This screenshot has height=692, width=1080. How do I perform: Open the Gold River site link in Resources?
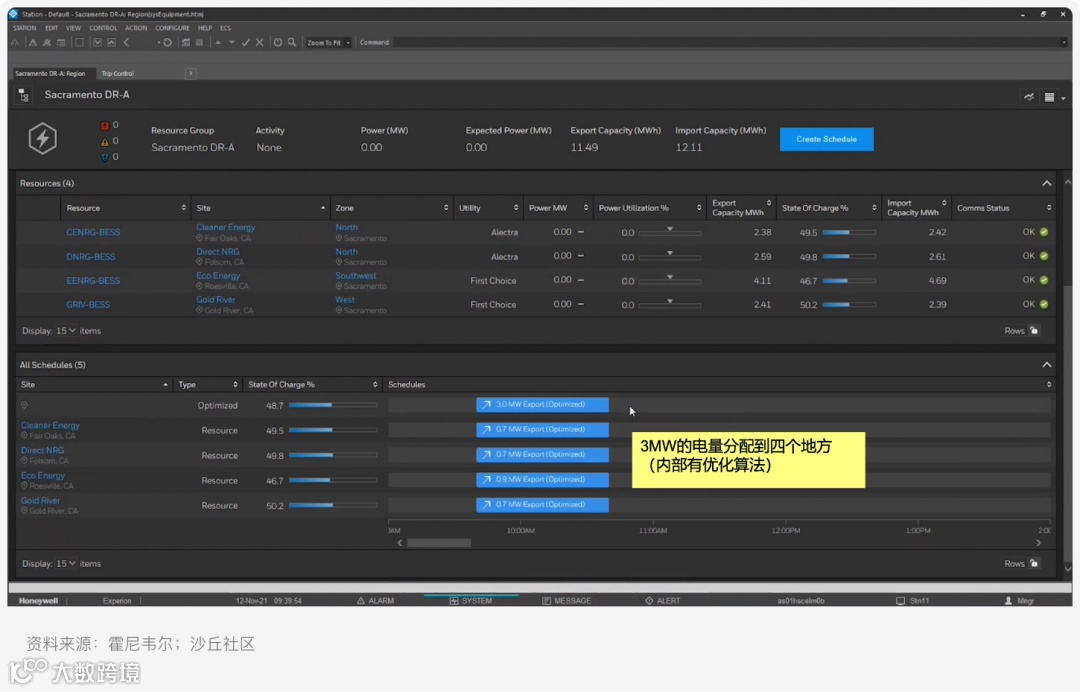(216, 300)
